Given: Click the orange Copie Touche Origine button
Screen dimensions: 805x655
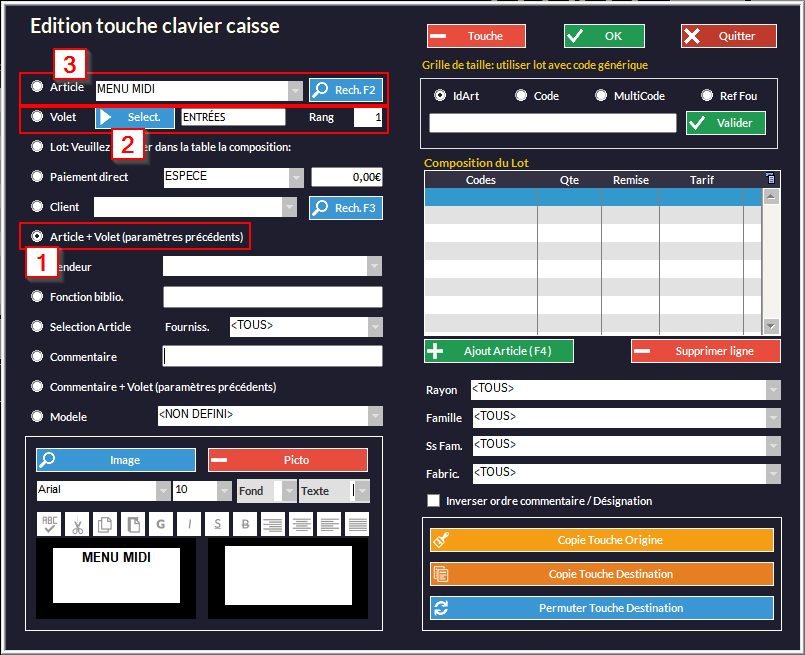Looking at the screenshot, I should point(602,540).
